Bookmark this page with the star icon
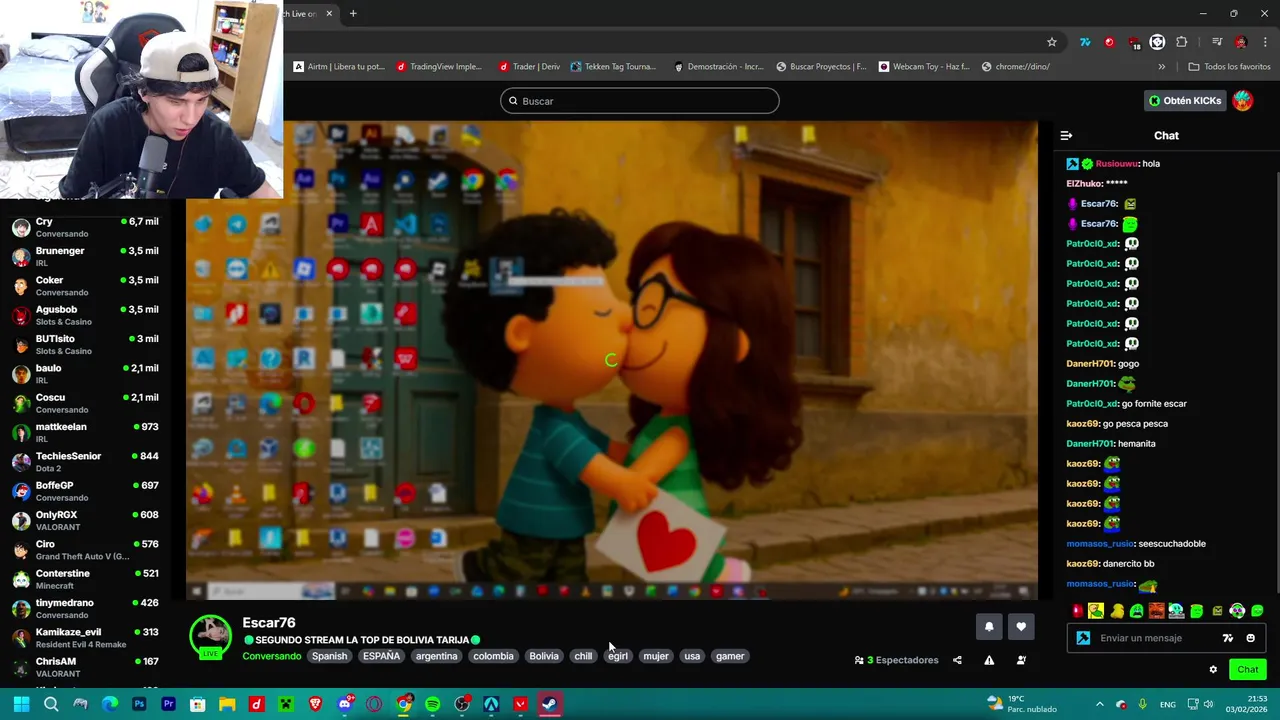Image resolution: width=1280 pixels, height=720 pixels. pyautogui.click(x=1051, y=42)
